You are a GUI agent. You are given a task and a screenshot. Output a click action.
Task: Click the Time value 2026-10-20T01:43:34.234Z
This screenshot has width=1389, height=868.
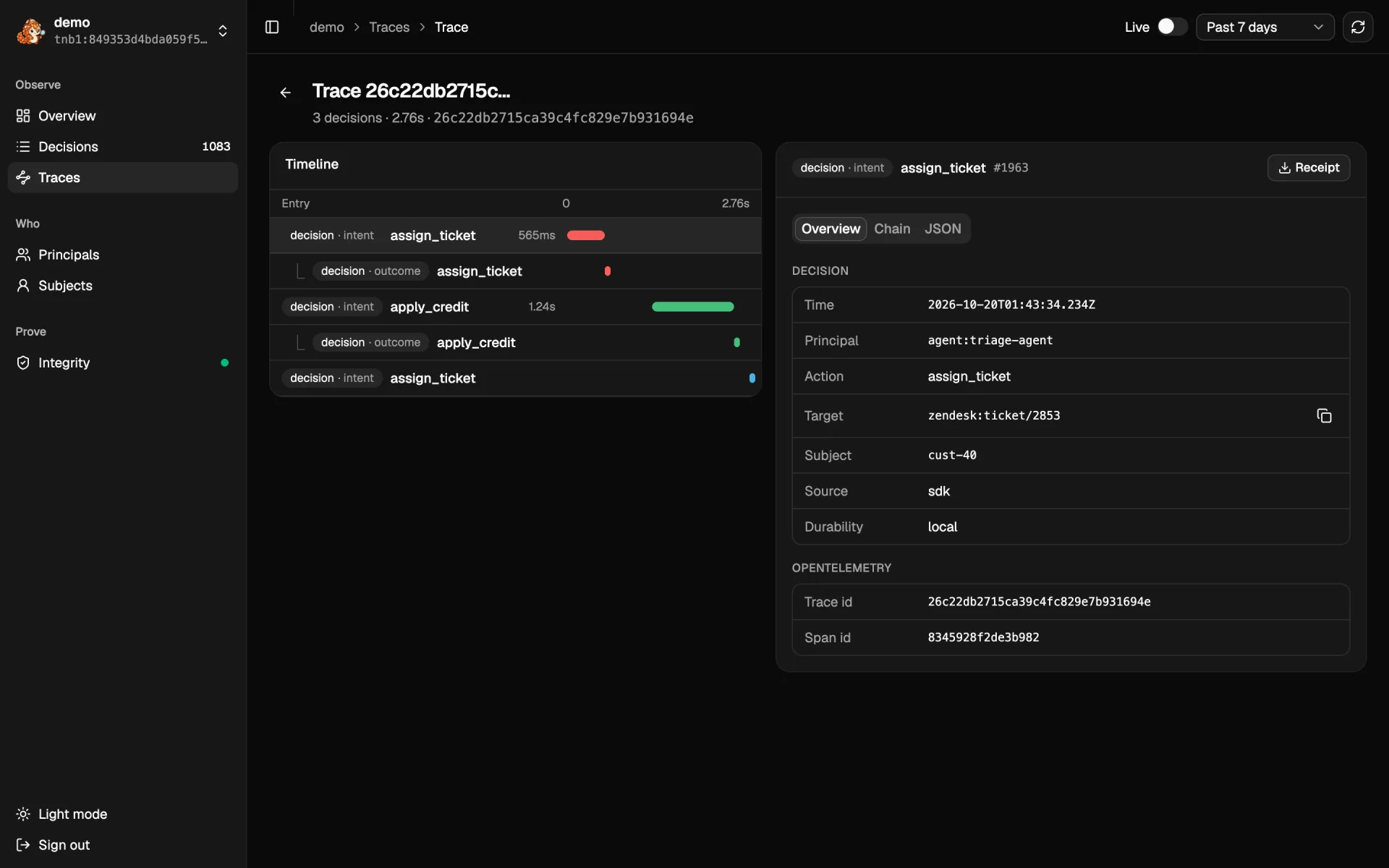pos(1011,305)
